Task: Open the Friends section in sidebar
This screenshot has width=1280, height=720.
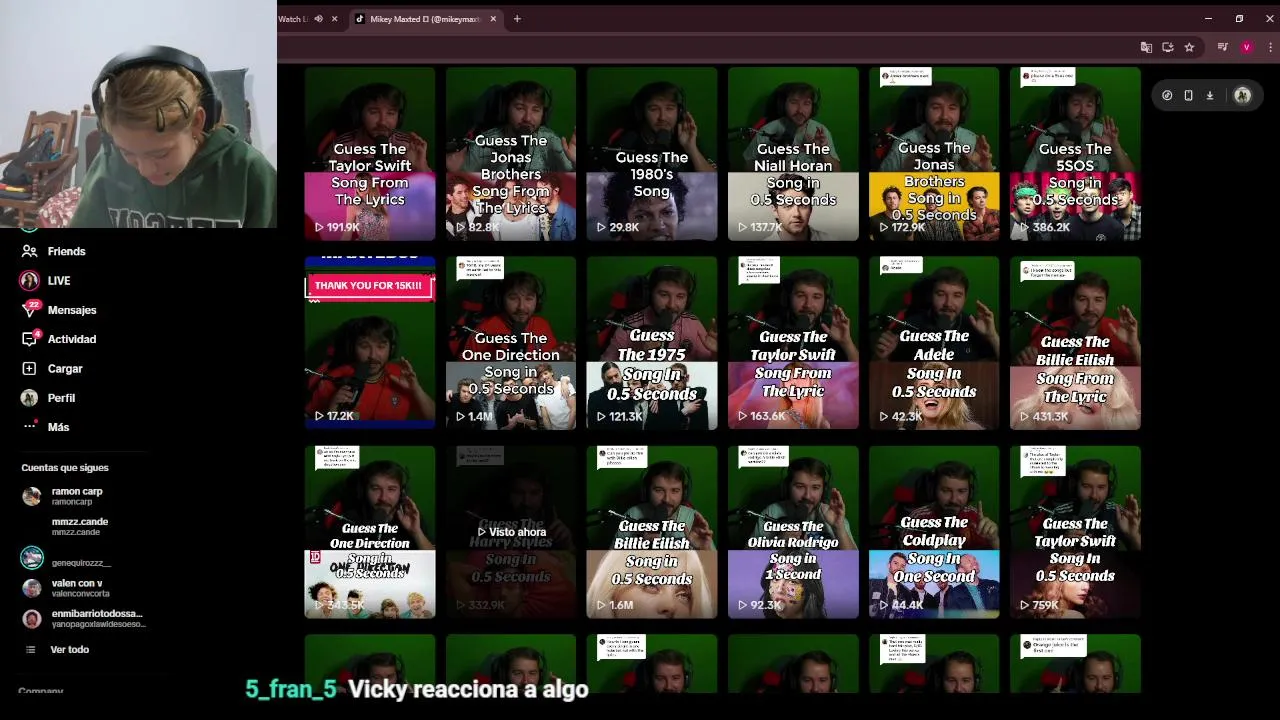Action: (54, 251)
